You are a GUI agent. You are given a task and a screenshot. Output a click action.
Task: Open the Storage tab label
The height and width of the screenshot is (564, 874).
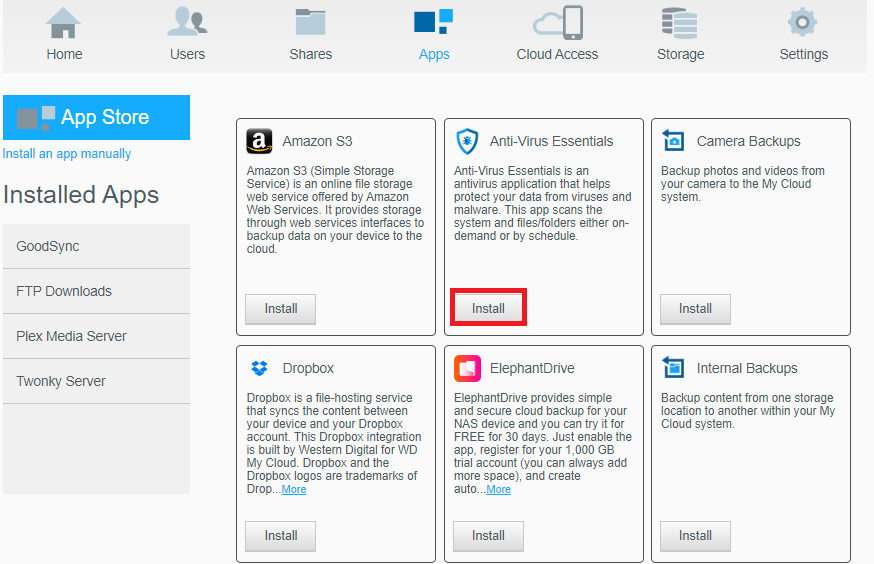(x=681, y=54)
